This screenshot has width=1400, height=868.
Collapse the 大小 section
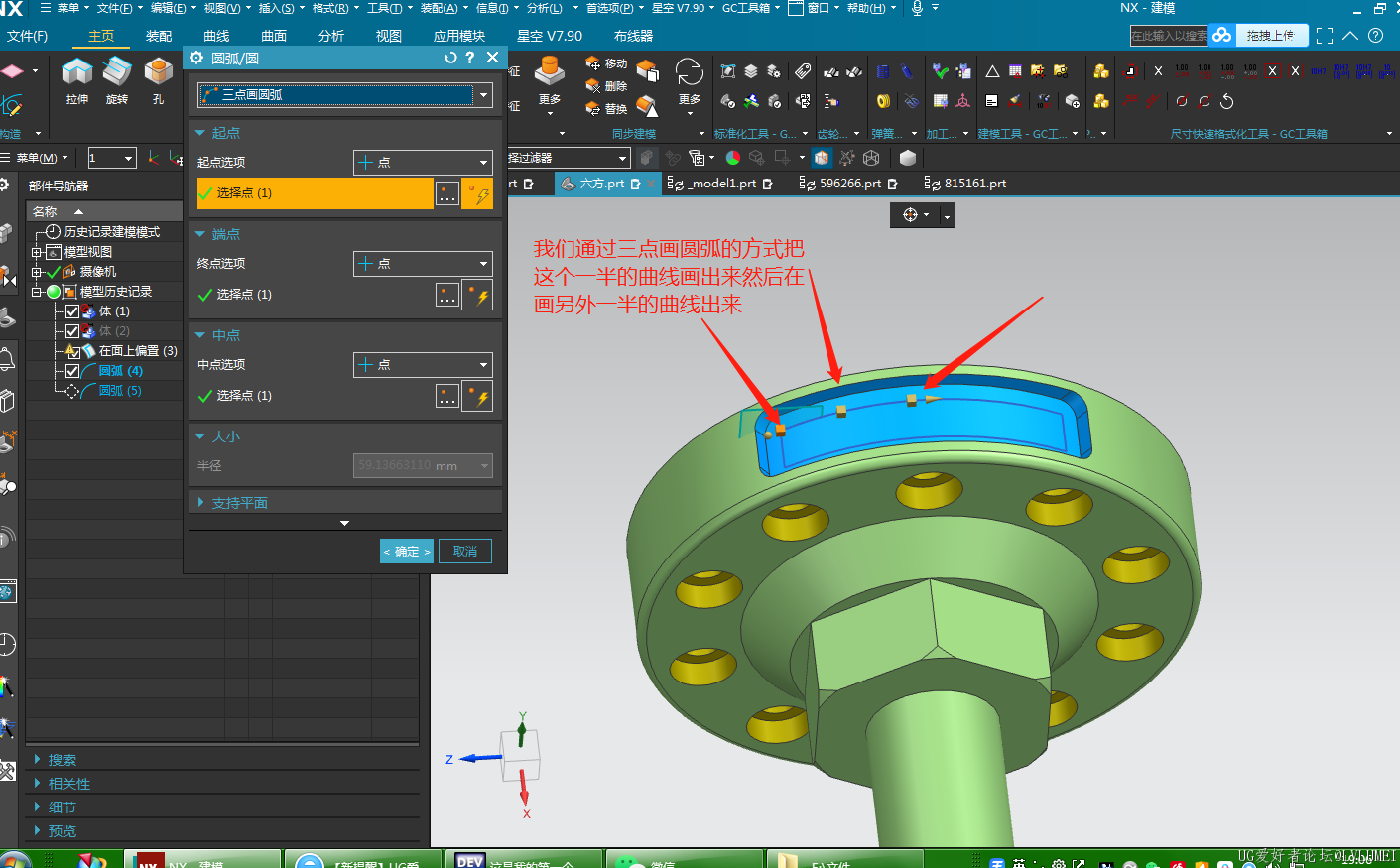pyautogui.click(x=200, y=436)
